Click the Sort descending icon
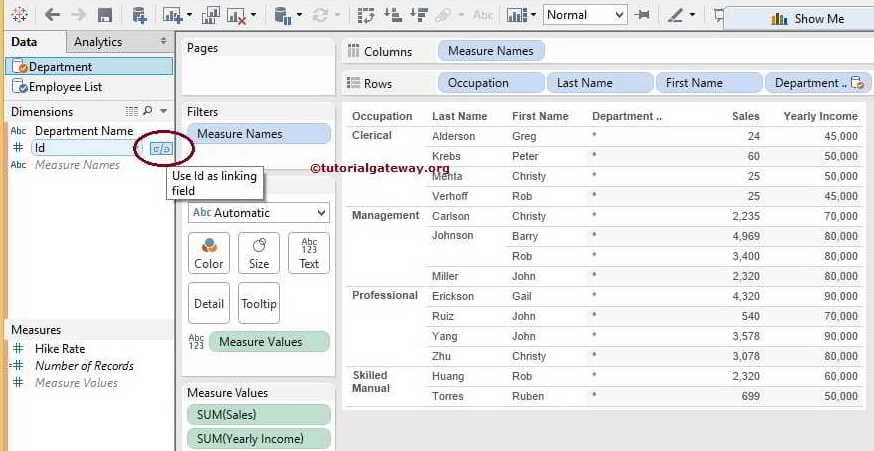 point(419,15)
